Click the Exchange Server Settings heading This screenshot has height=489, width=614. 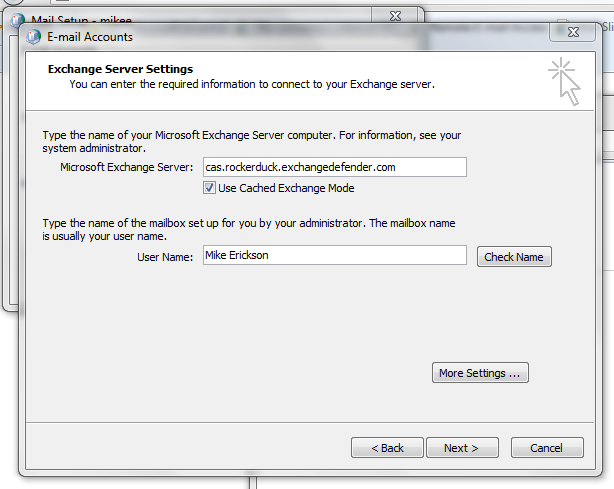pyautogui.click(x=121, y=69)
